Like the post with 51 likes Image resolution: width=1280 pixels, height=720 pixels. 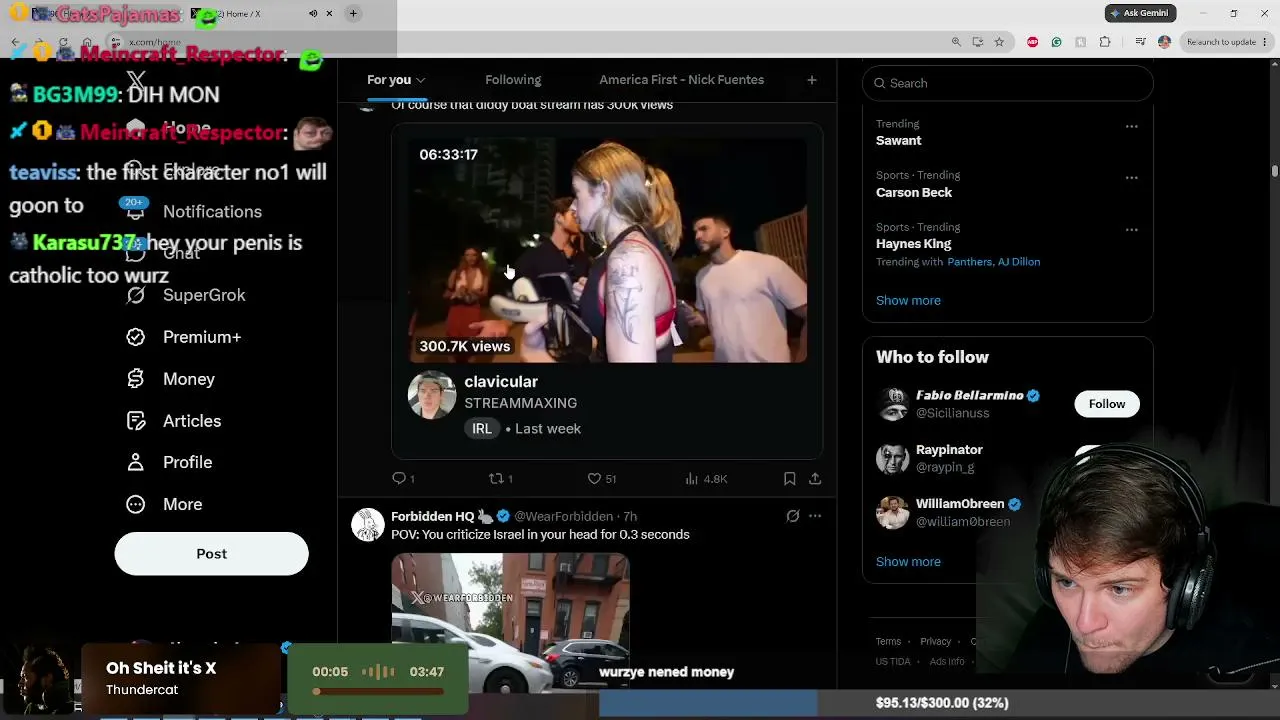(x=601, y=479)
